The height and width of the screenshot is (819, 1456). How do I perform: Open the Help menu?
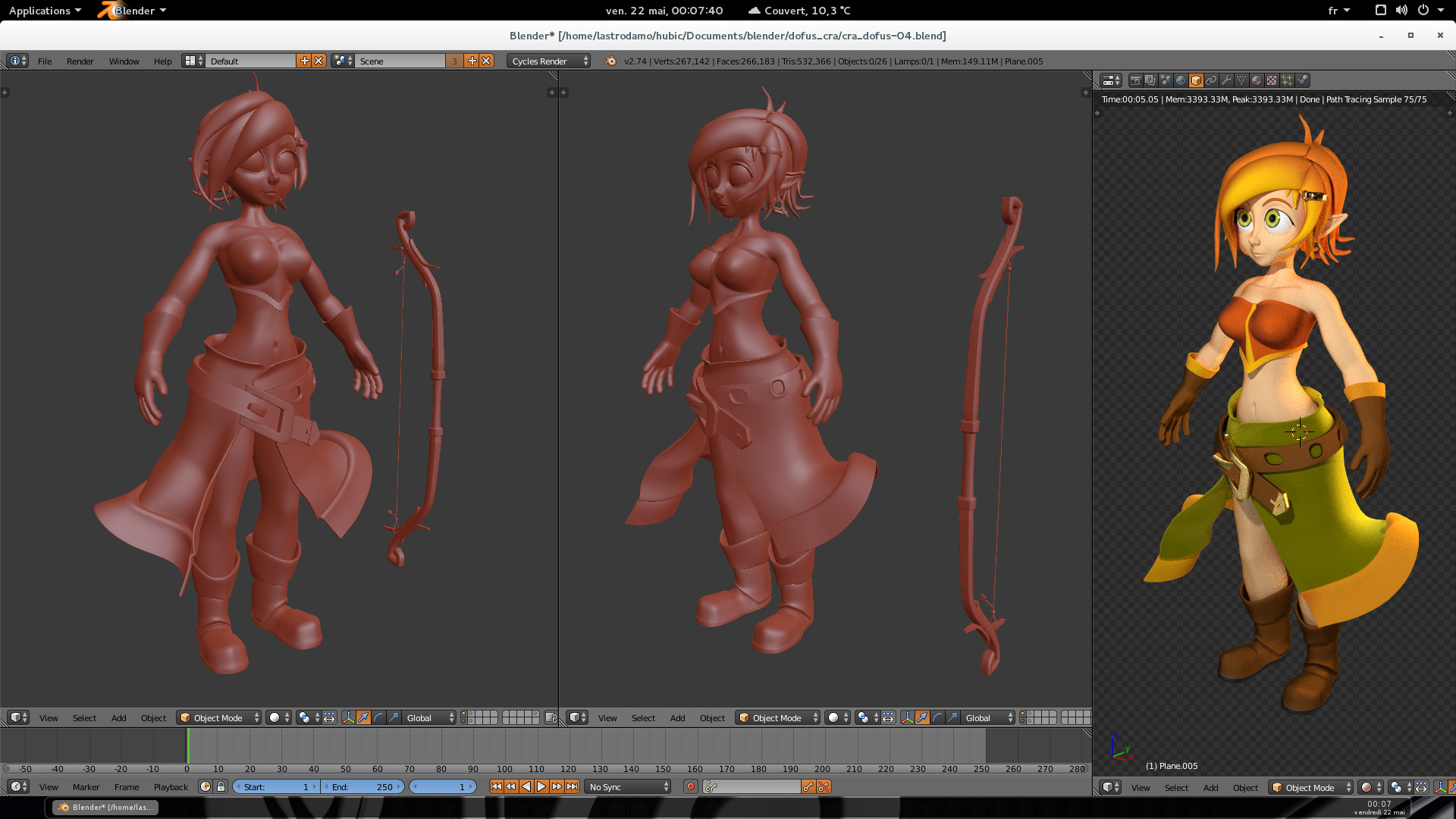162,61
